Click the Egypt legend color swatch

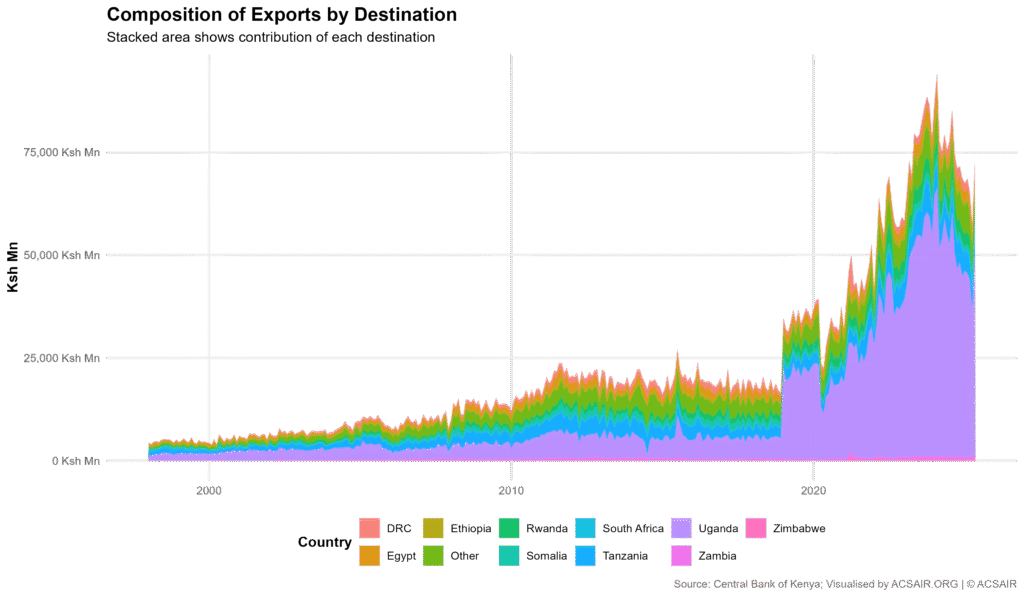370,555
